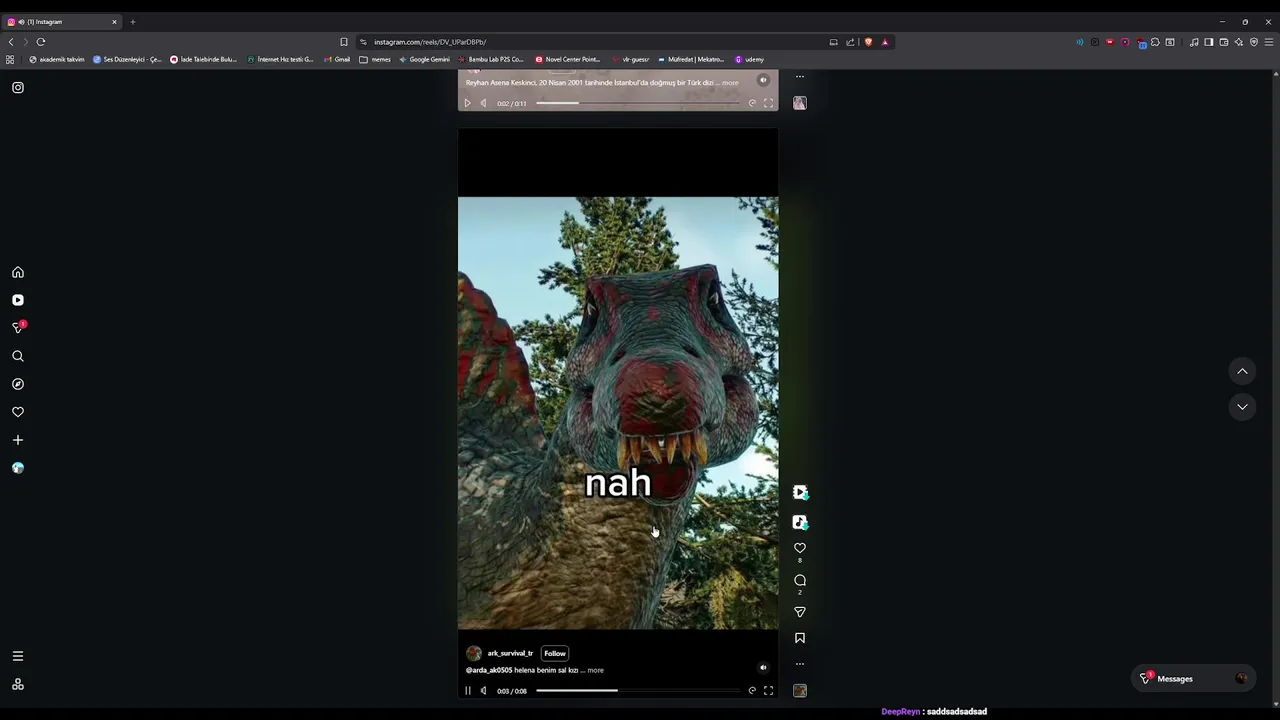Open the sidebar Messages icon with red badge

point(18,327)
